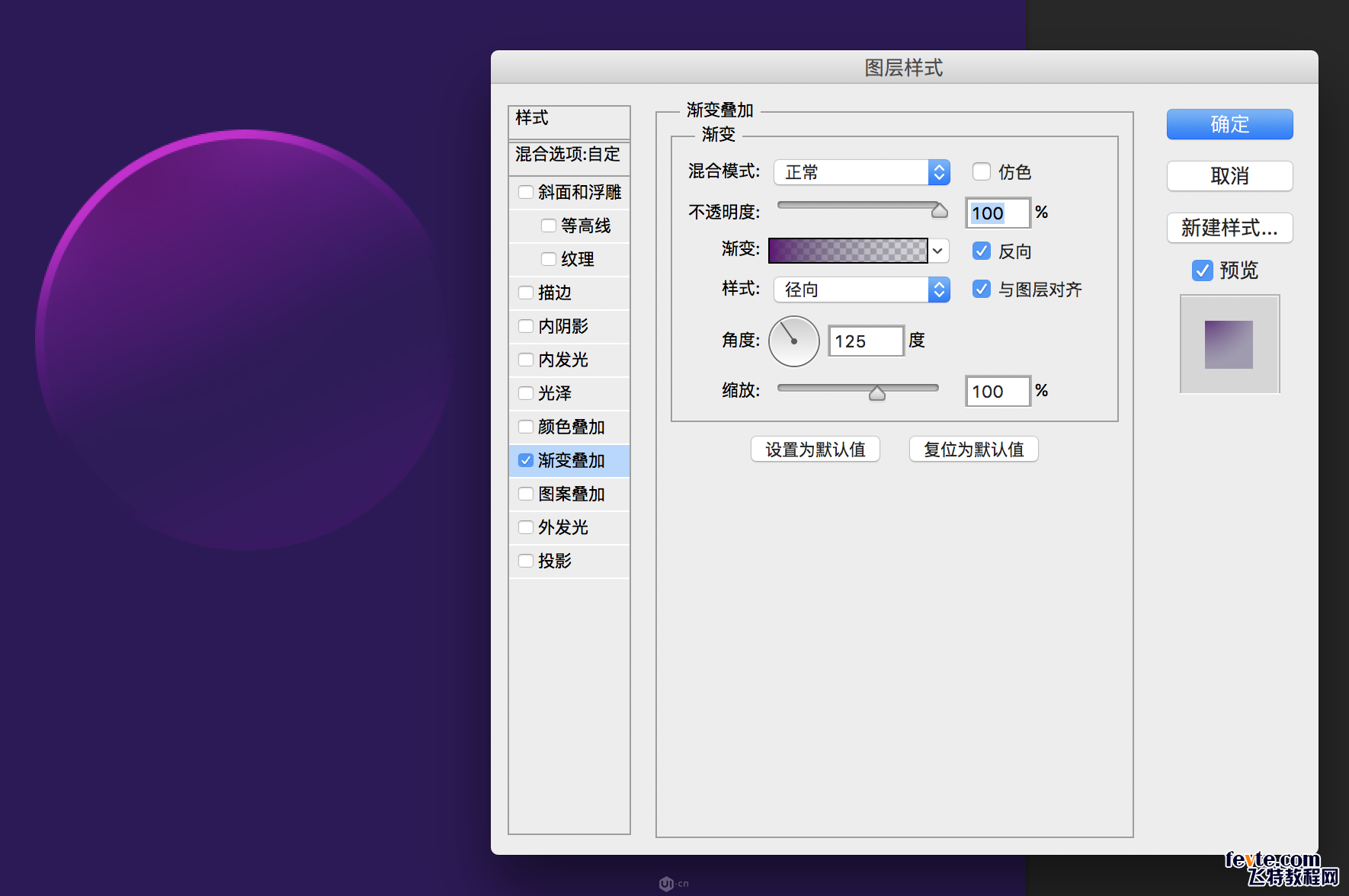Select the 外发光 style row label
1349x896 pixels.
[563, 527]
